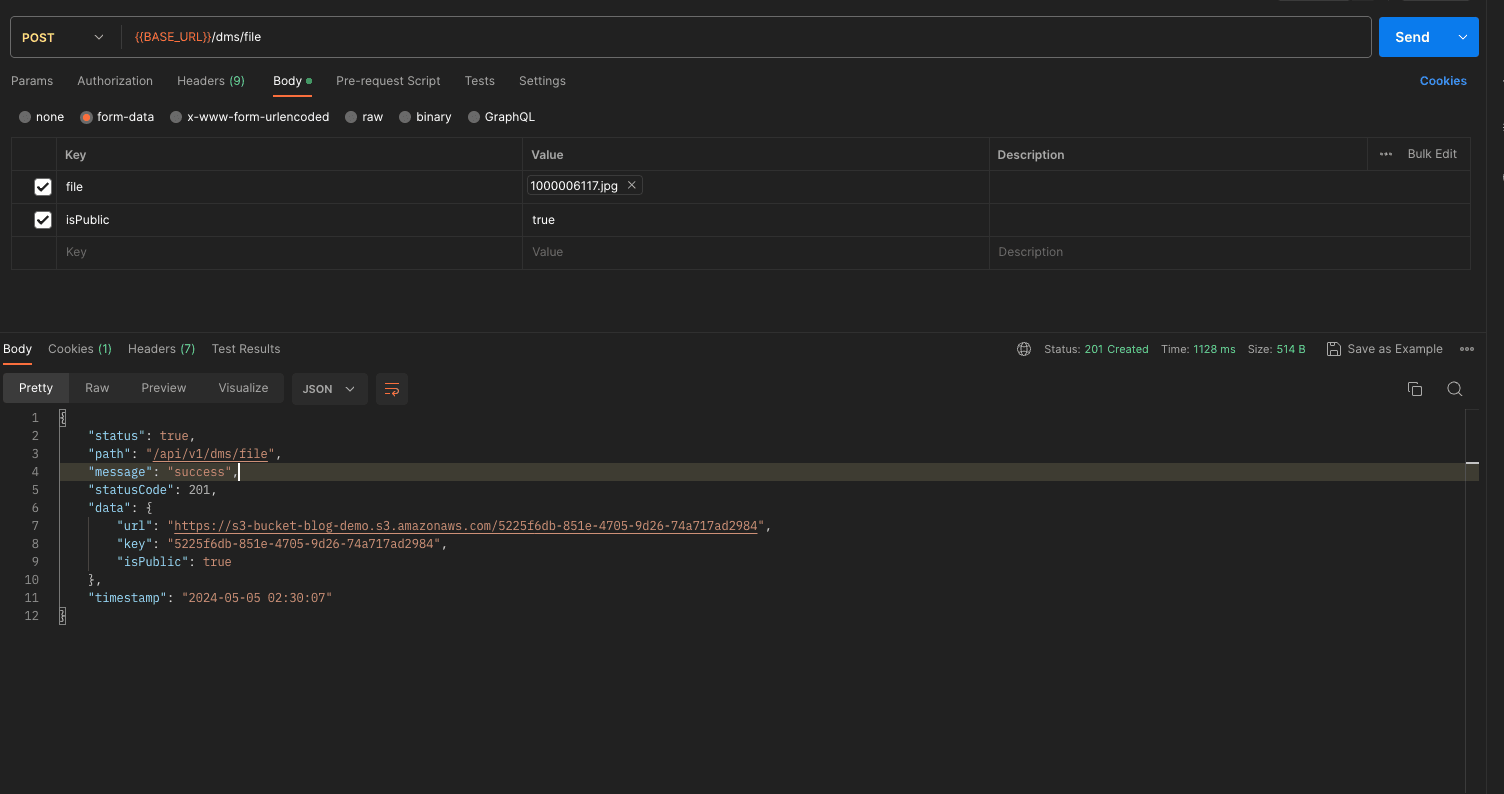The height and width of the screenshot is (794, 1504).
Task: Copy the response body to clipboard
Action: click(1415, 389)
